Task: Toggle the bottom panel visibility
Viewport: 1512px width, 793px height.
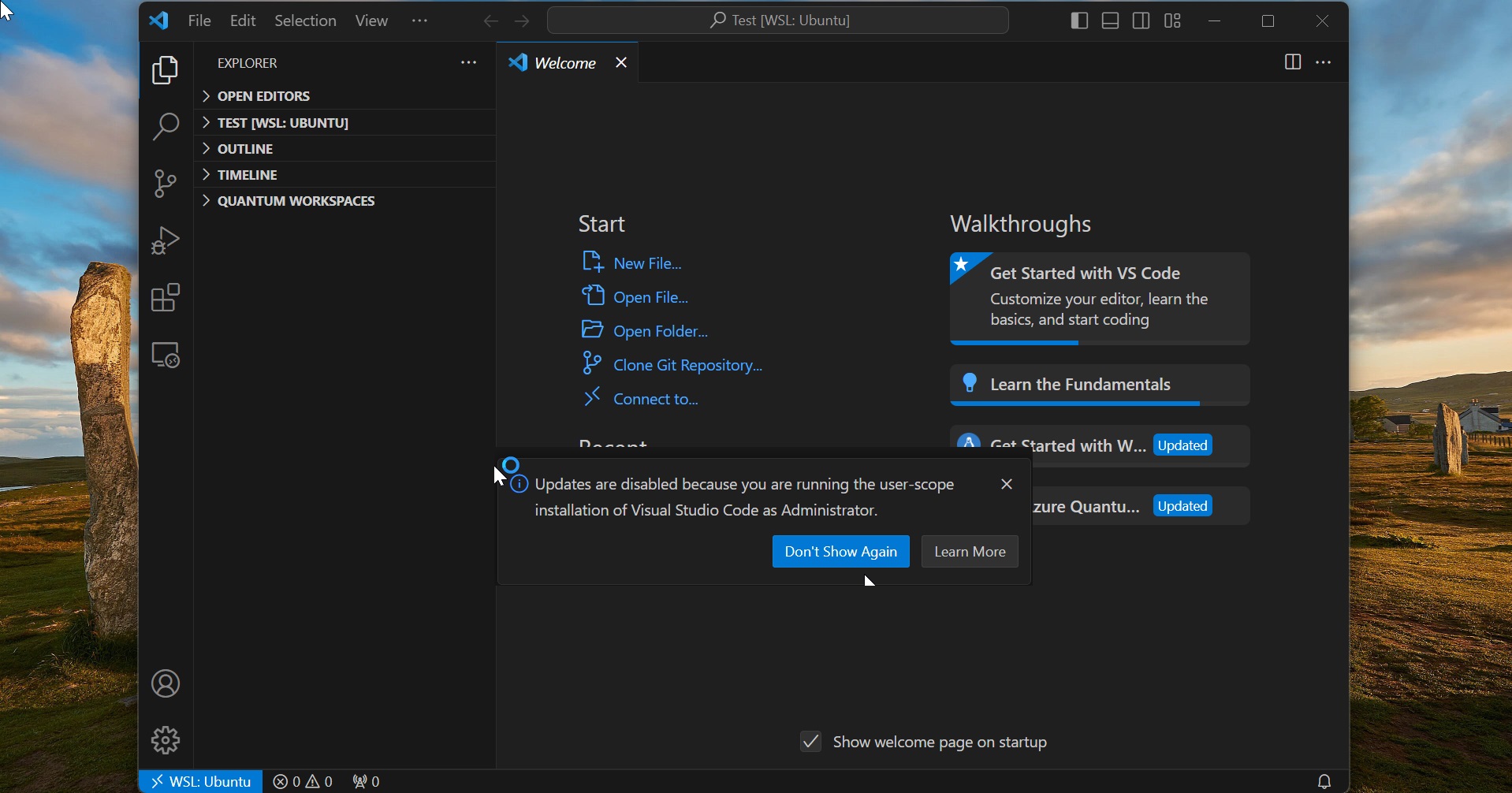Action: [1109, 20]
